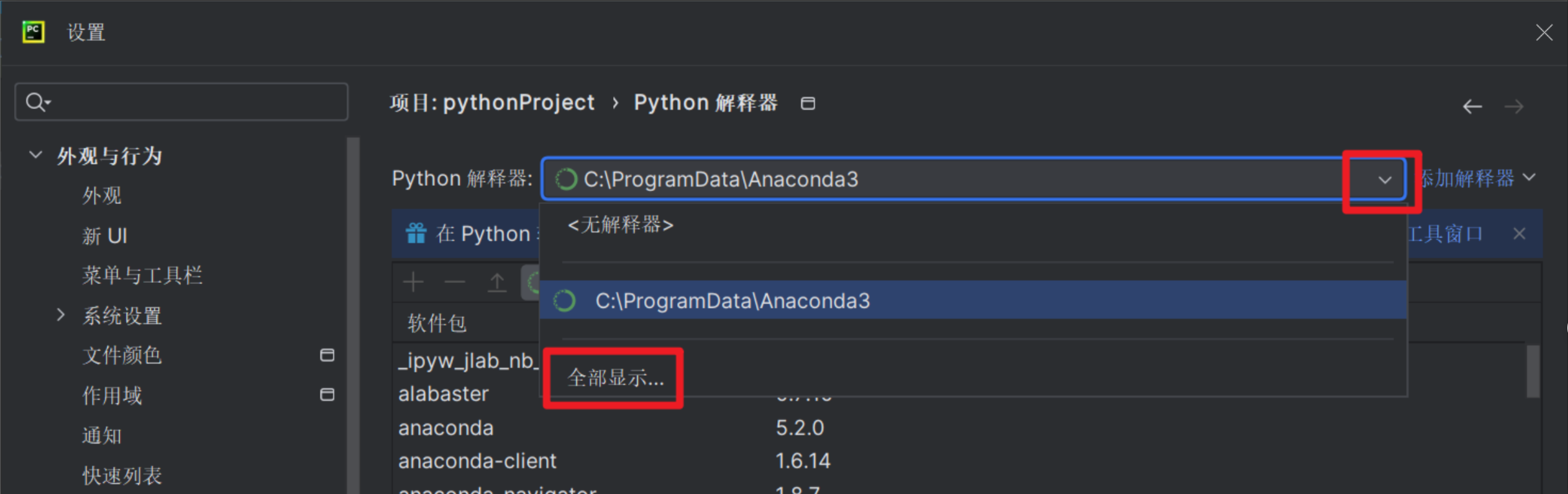Click 全部显示... to show all interpreters
This screenshot has width=1568, height=494.
point(615,378)
